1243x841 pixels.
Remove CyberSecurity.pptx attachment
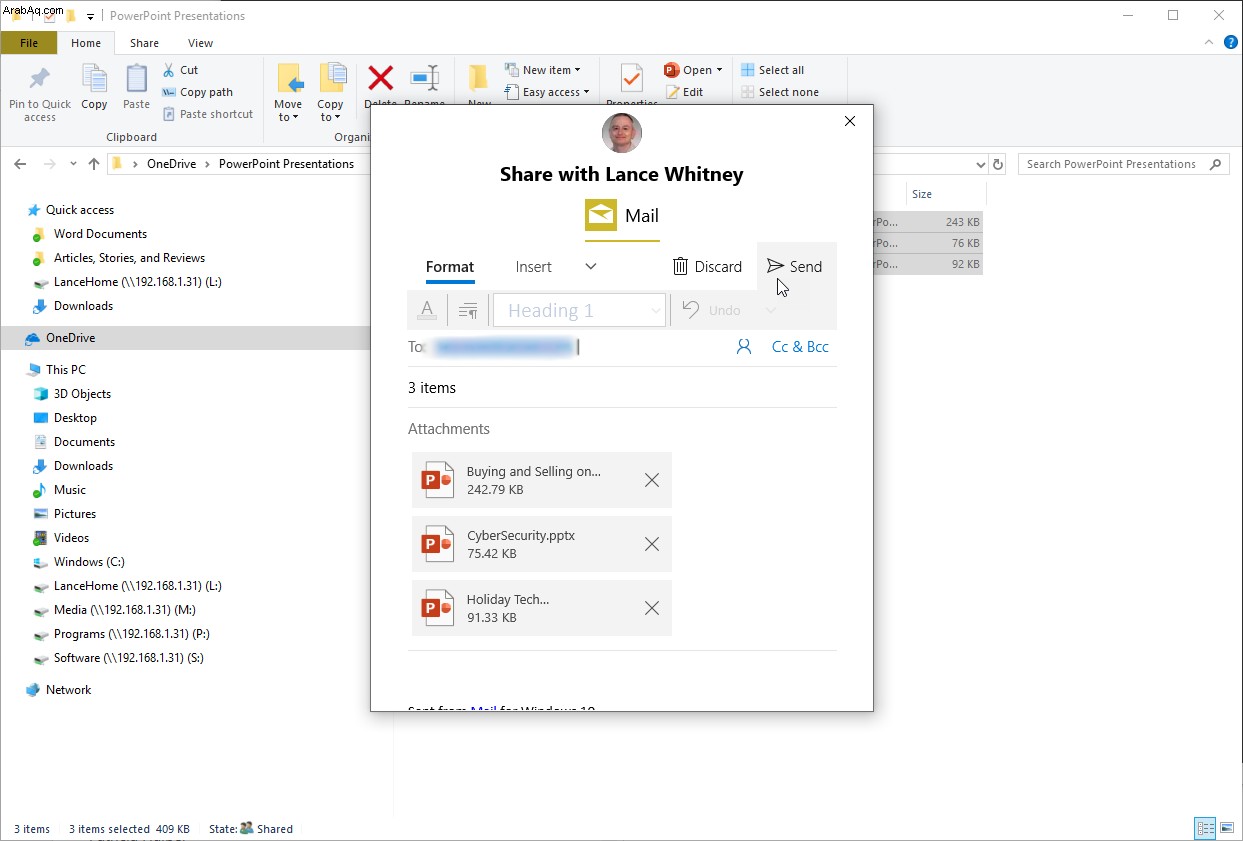pyautogui.click(x=652, y=544)
